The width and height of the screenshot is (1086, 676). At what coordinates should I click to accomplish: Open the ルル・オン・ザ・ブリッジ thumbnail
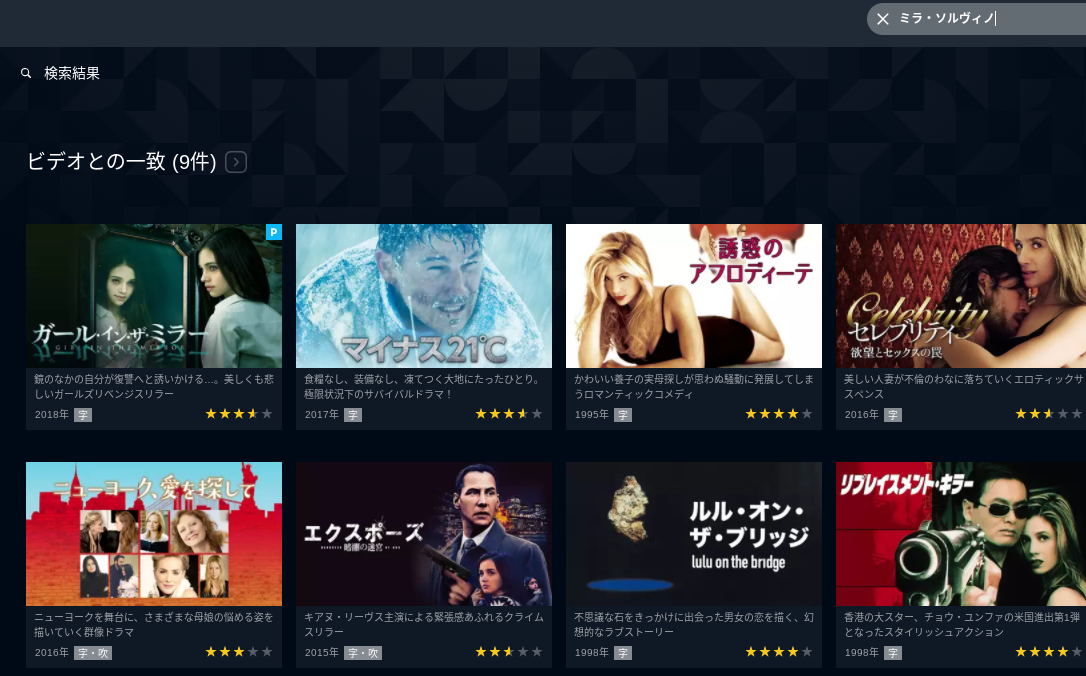click(x=694, y=534)
